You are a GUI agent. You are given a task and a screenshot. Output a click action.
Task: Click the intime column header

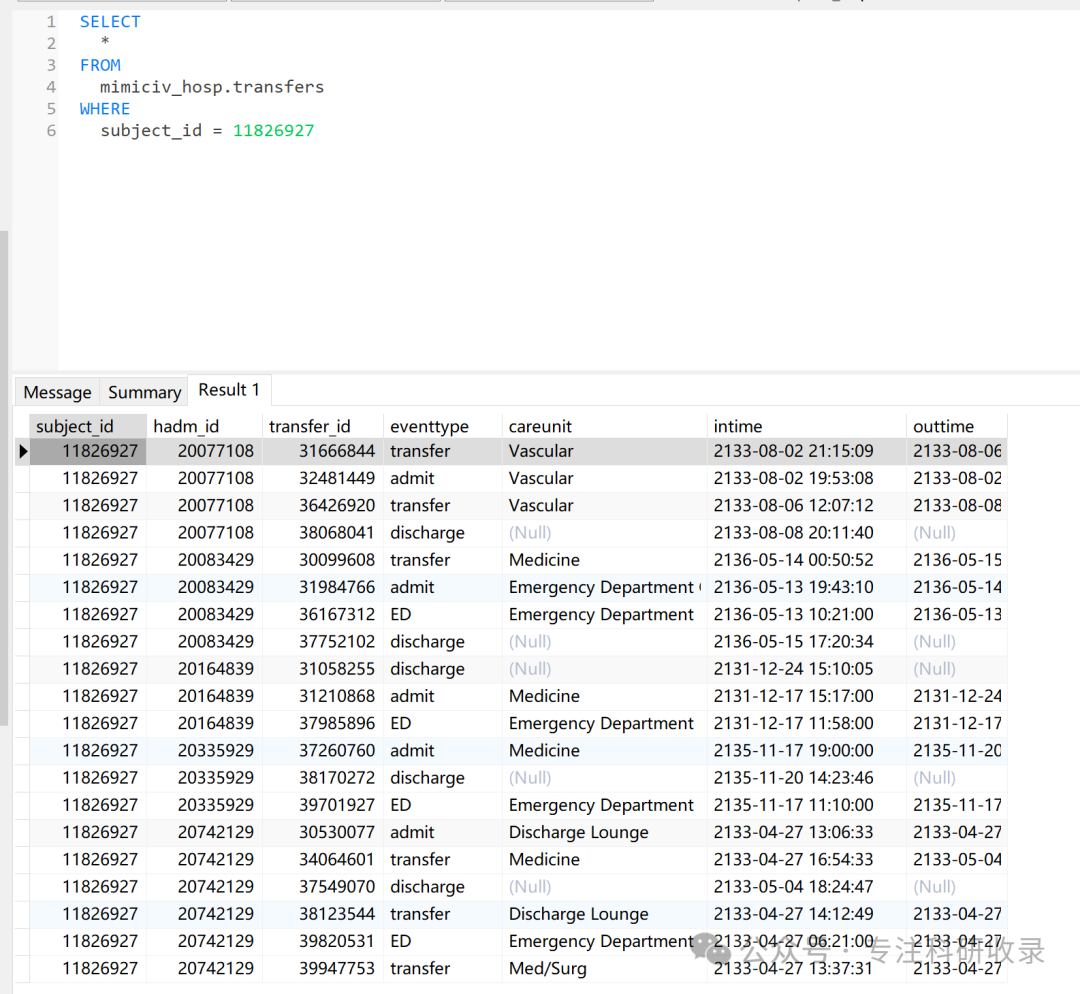point(807,426)
